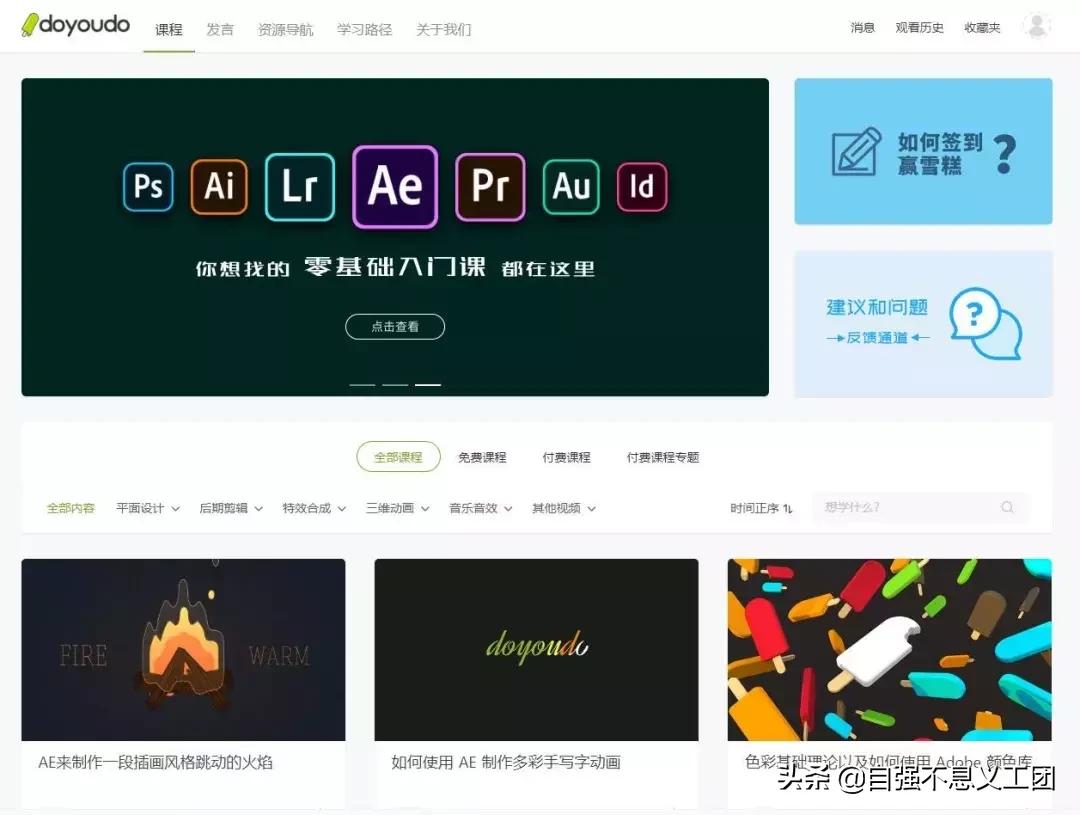The width and height of the screenshot is (1080, 815).
Task: Open the Ae After Effects icon
Action: (394, 186)
